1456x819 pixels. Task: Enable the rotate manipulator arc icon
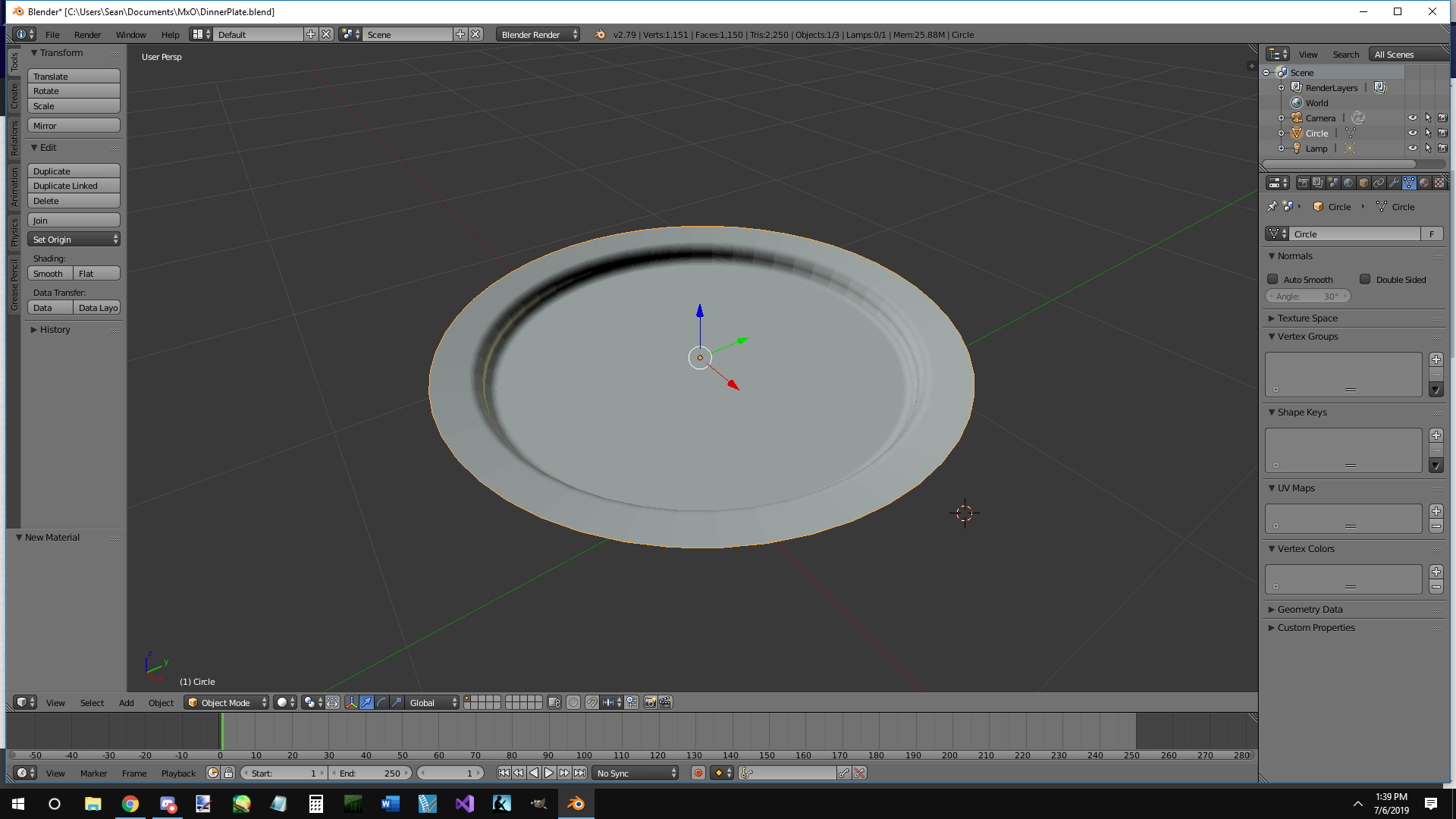pos(381,702)
